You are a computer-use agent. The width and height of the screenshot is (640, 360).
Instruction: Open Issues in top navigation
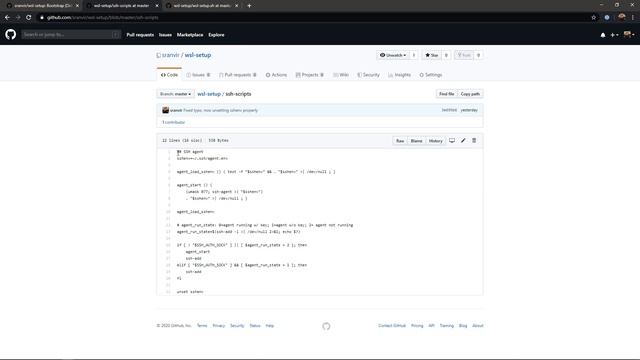click(x=165, y=35)
